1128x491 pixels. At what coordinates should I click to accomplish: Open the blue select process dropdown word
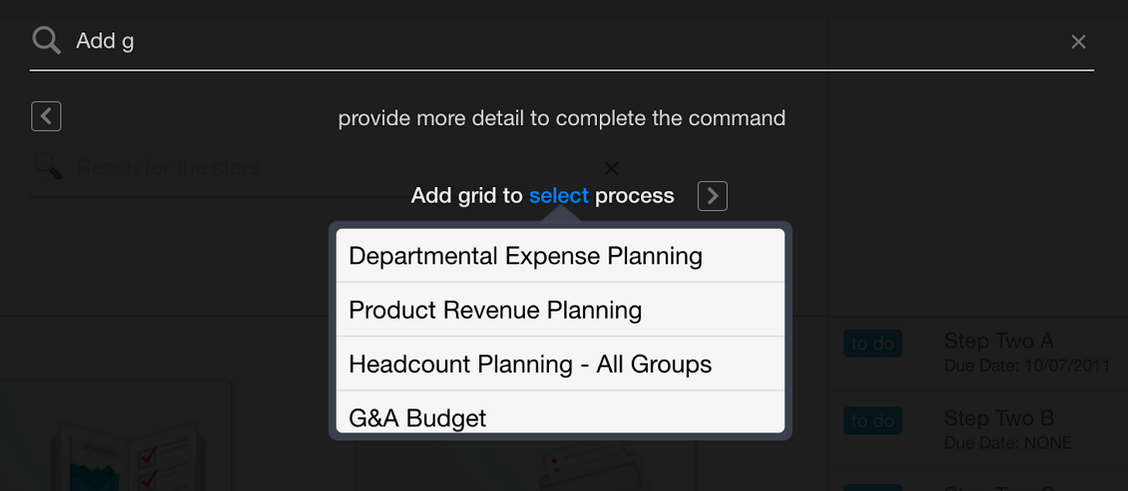[559, 196]
